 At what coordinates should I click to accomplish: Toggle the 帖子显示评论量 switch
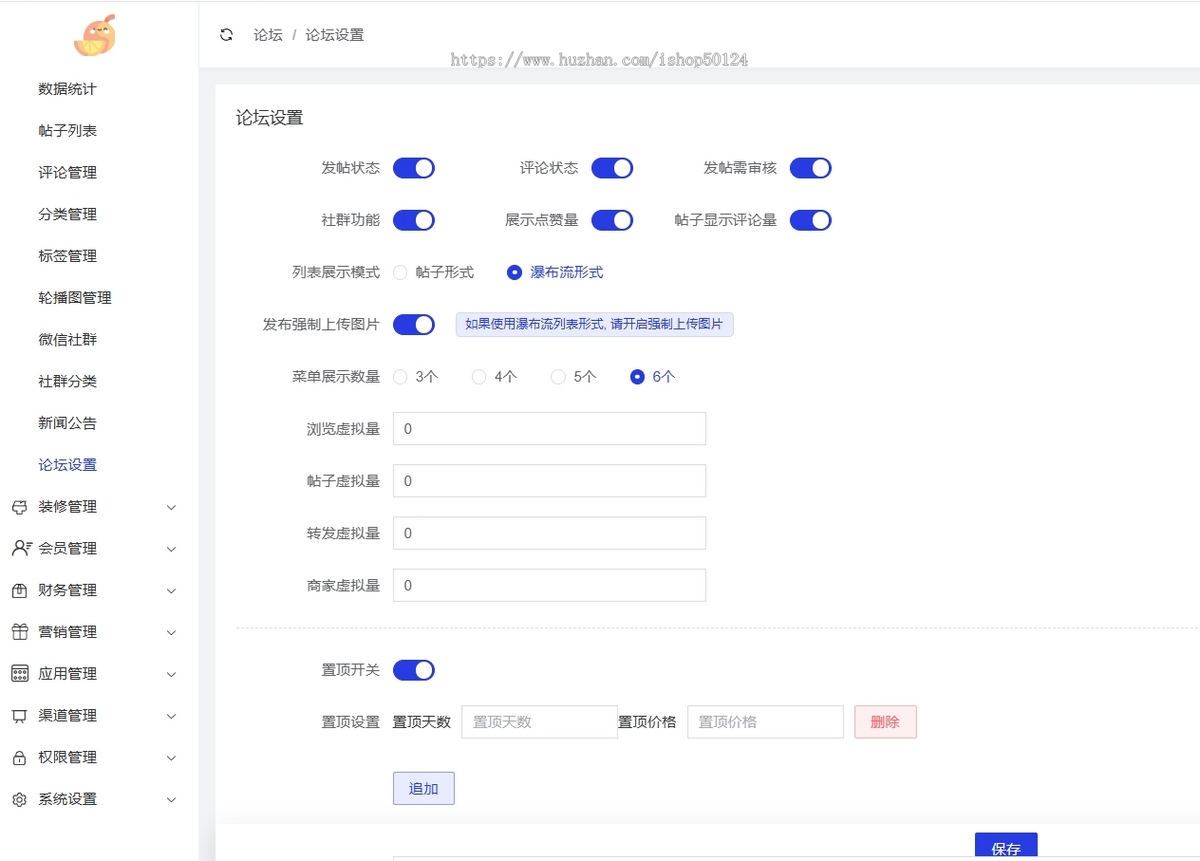[811, 220]
